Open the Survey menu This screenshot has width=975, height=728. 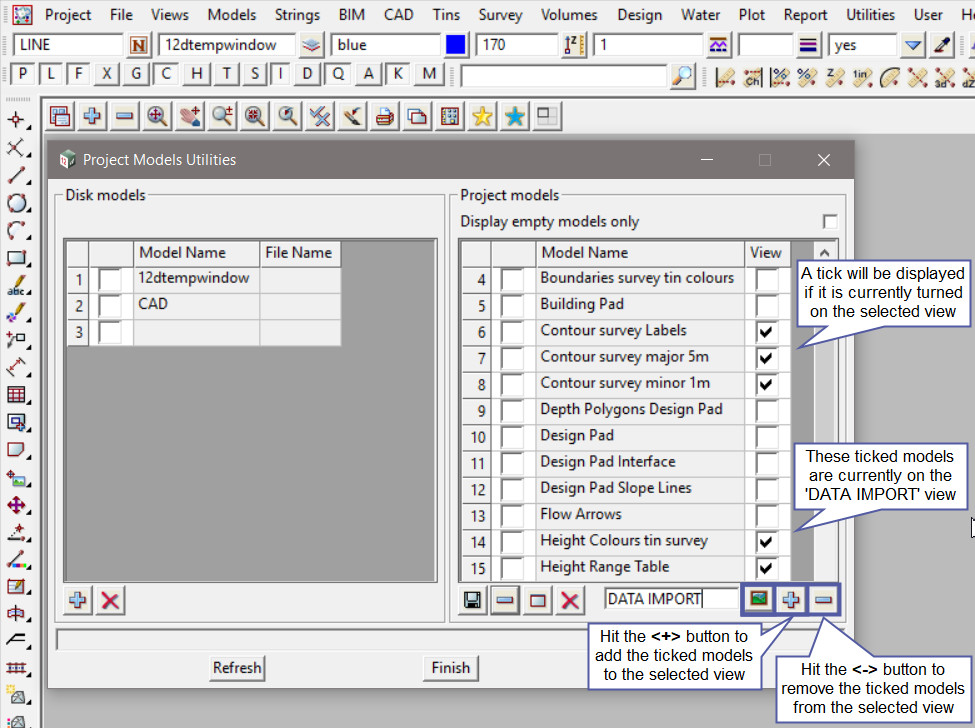coord(500,15)
